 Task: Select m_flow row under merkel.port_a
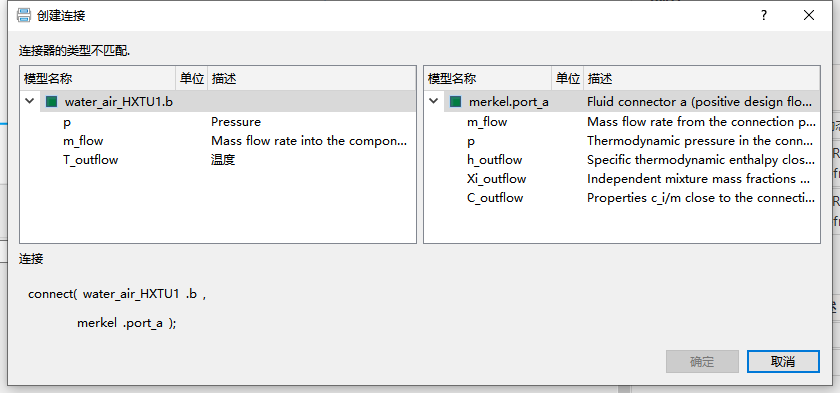(x=622, y=122)
